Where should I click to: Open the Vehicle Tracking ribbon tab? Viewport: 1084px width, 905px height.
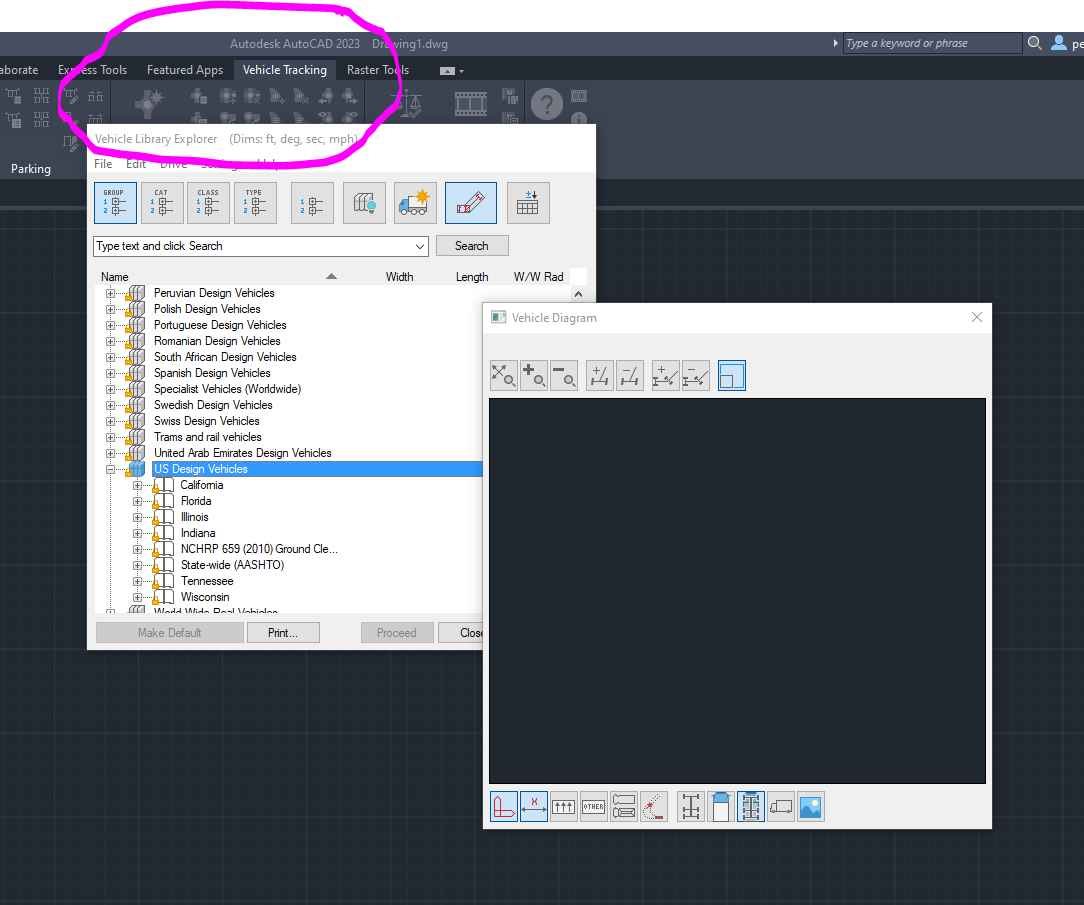pyautogui.click(x=285, y=70)
